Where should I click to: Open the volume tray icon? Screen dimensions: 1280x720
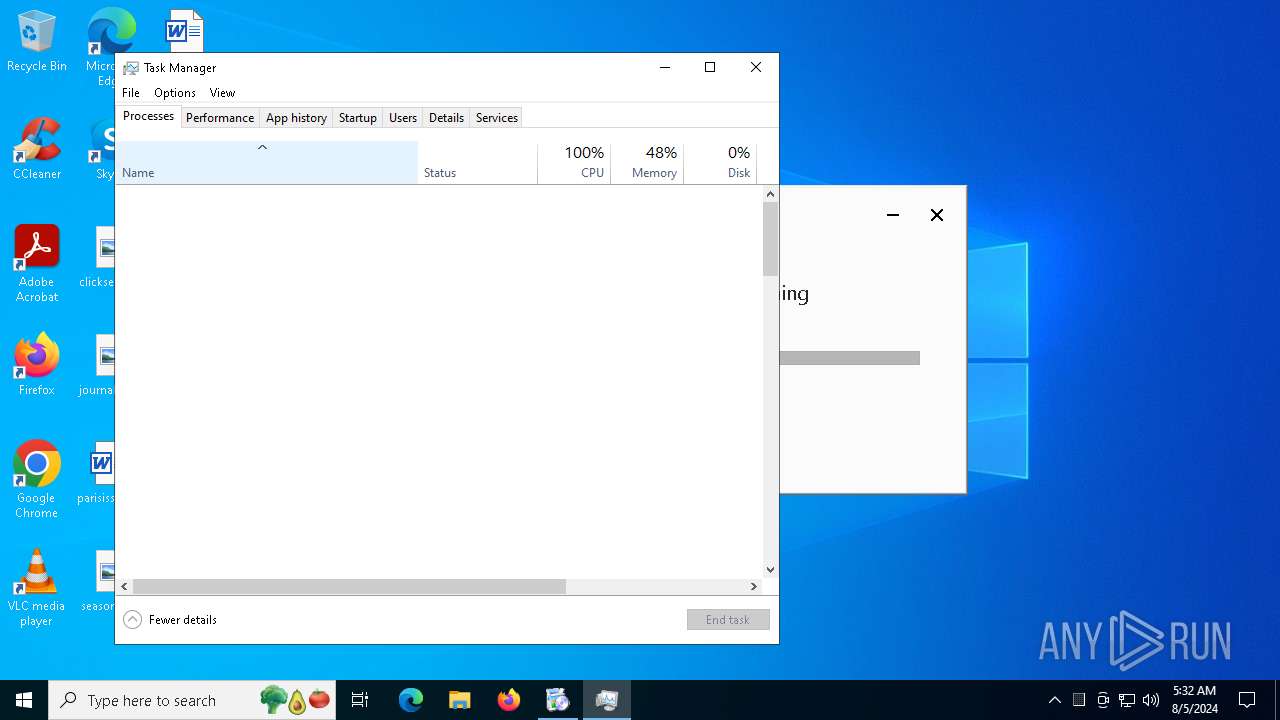pos(1151,700)
